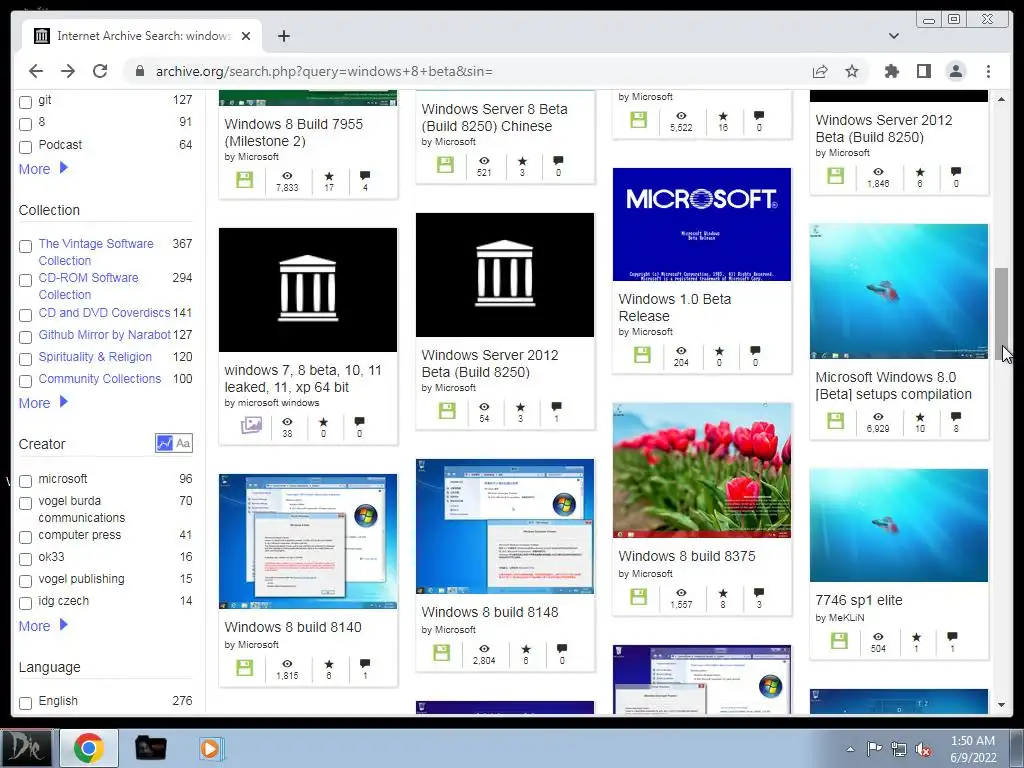Viewport: 1024px width, 768px height.
Task: Click the taskbar clock showing 1:50 AM
Action: point(972,749)
